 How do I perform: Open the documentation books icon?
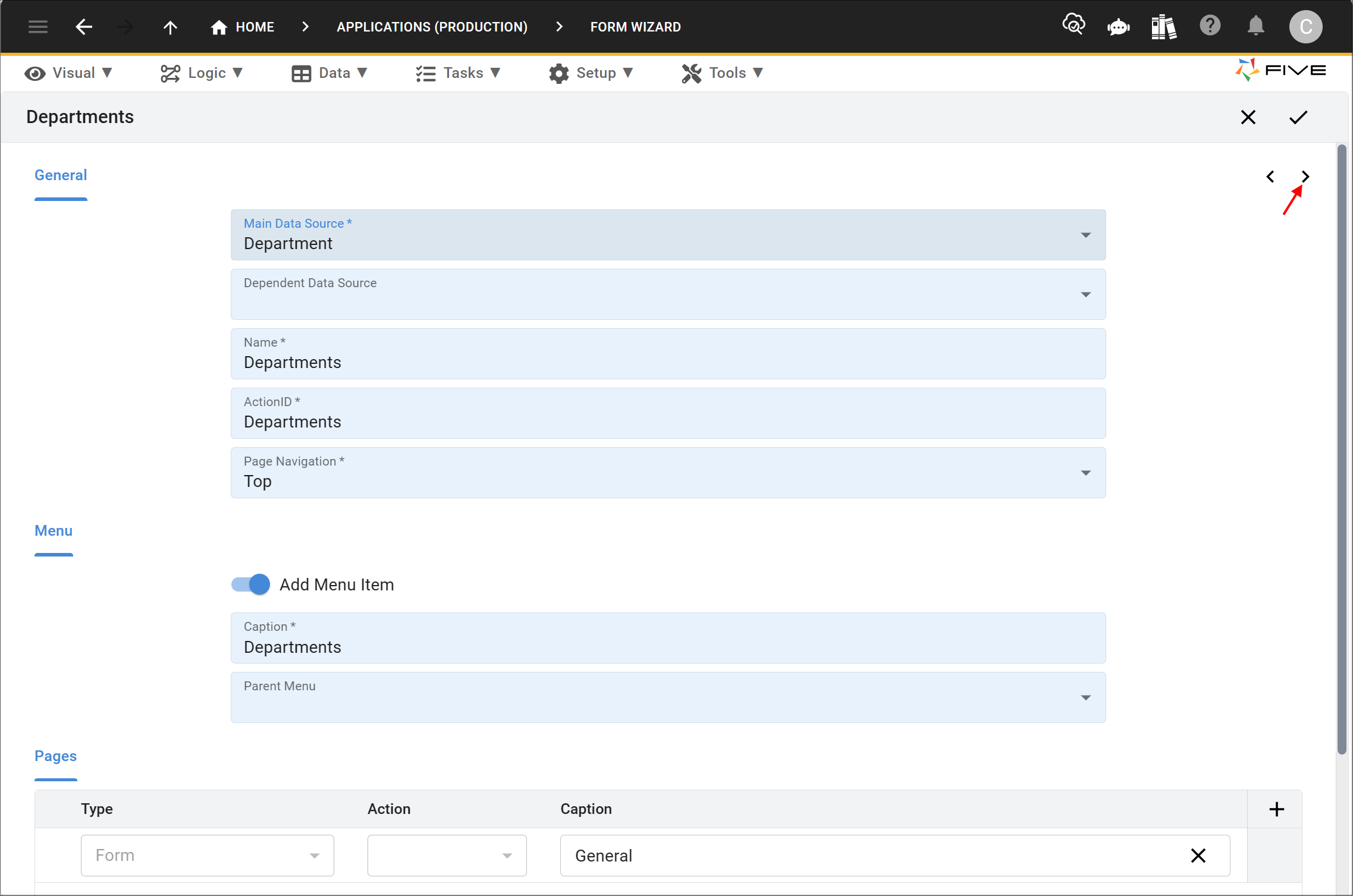coord(1163,27)
